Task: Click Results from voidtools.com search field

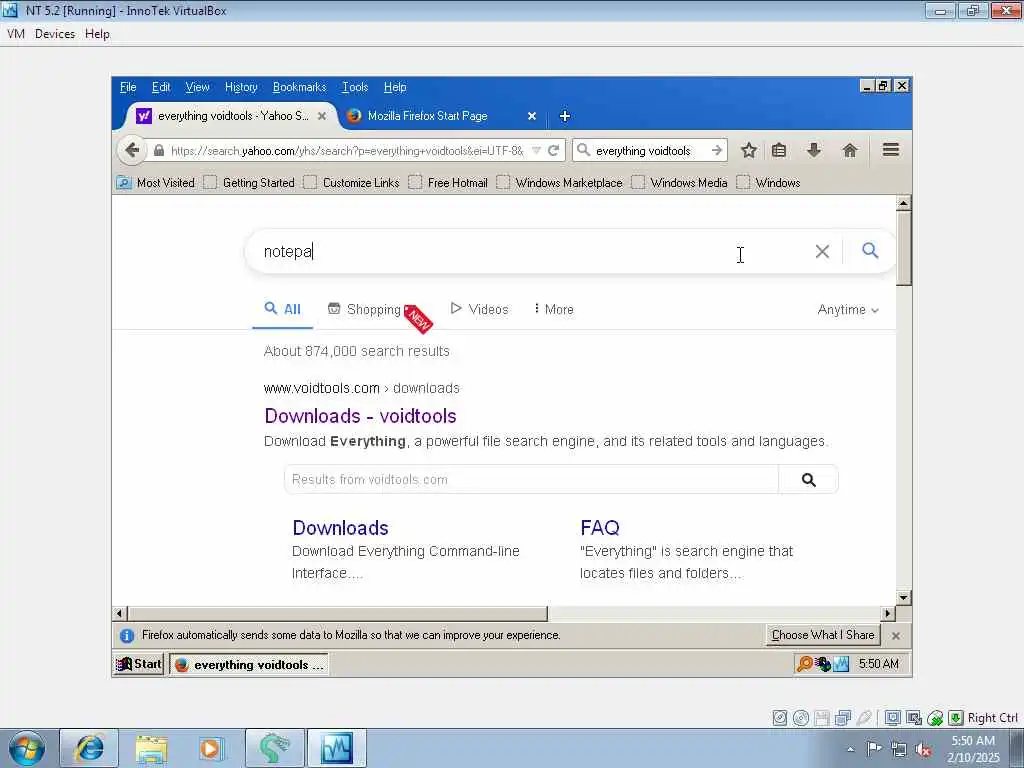Action: tap(531, 480)
